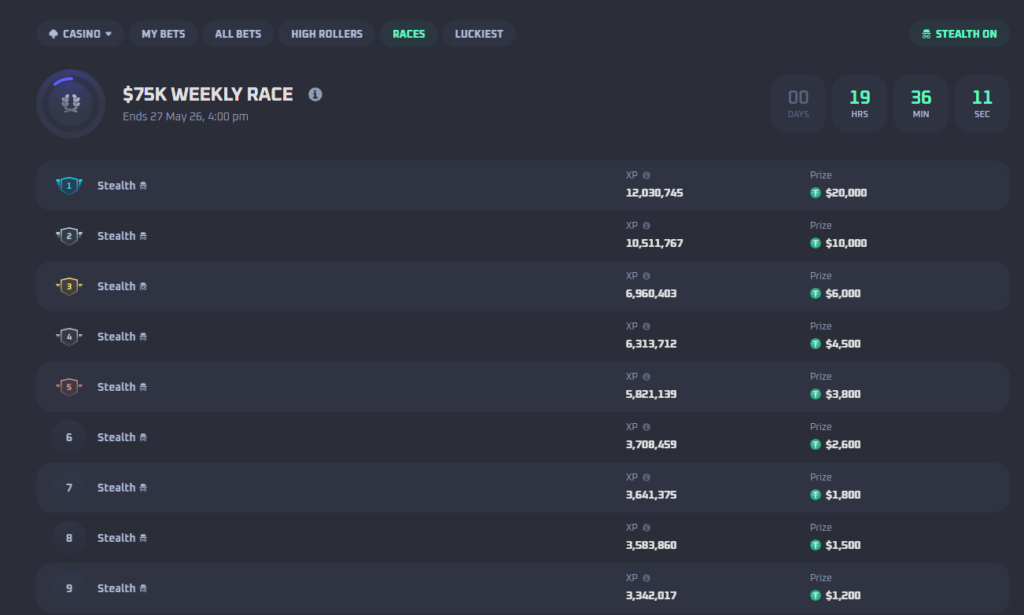
Task: Click the XP value 6,313,712
Action: (651, 343)
